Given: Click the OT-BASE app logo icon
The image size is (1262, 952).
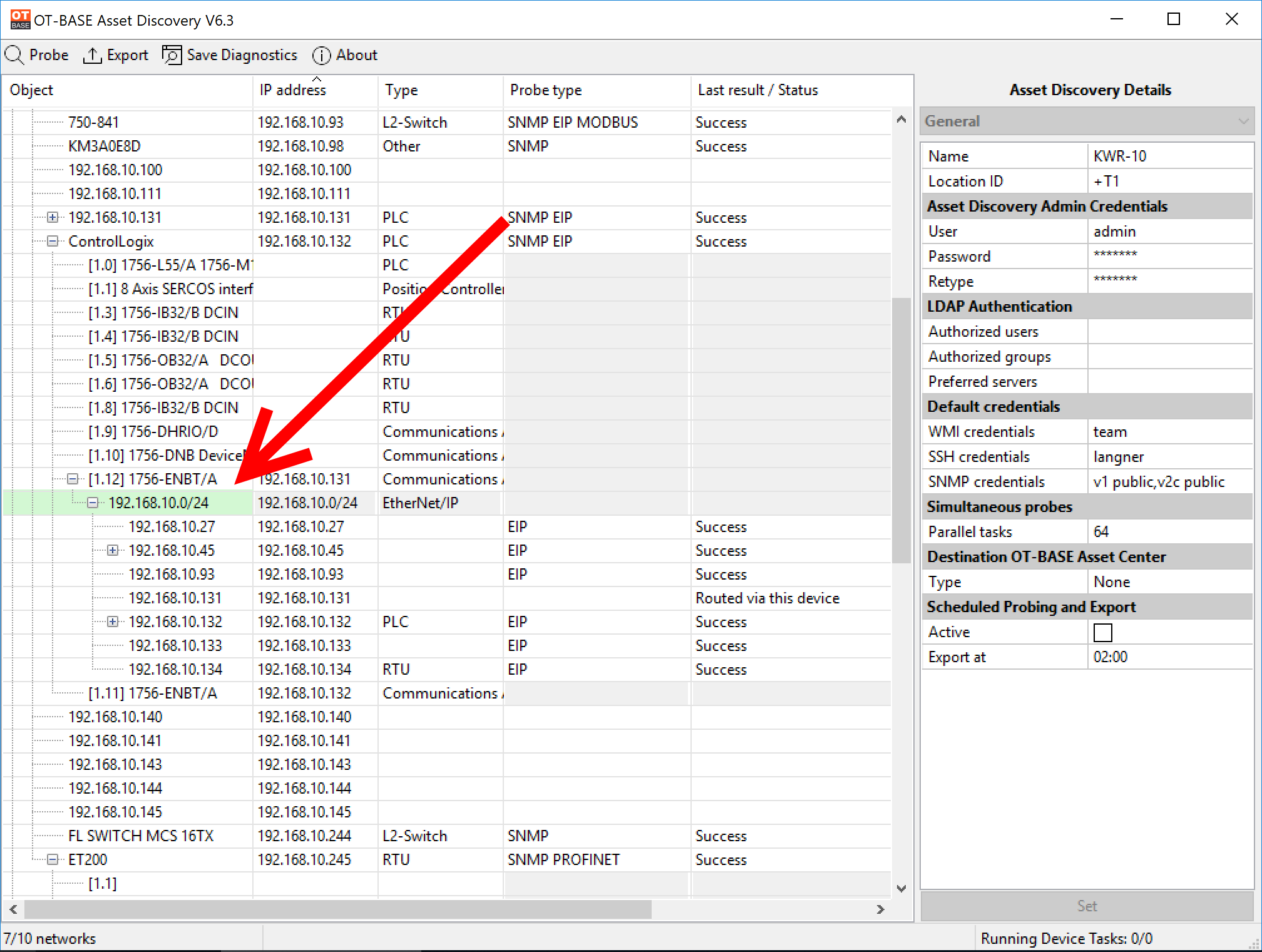Looking at the screenshot, I should [x=20, y=19].
